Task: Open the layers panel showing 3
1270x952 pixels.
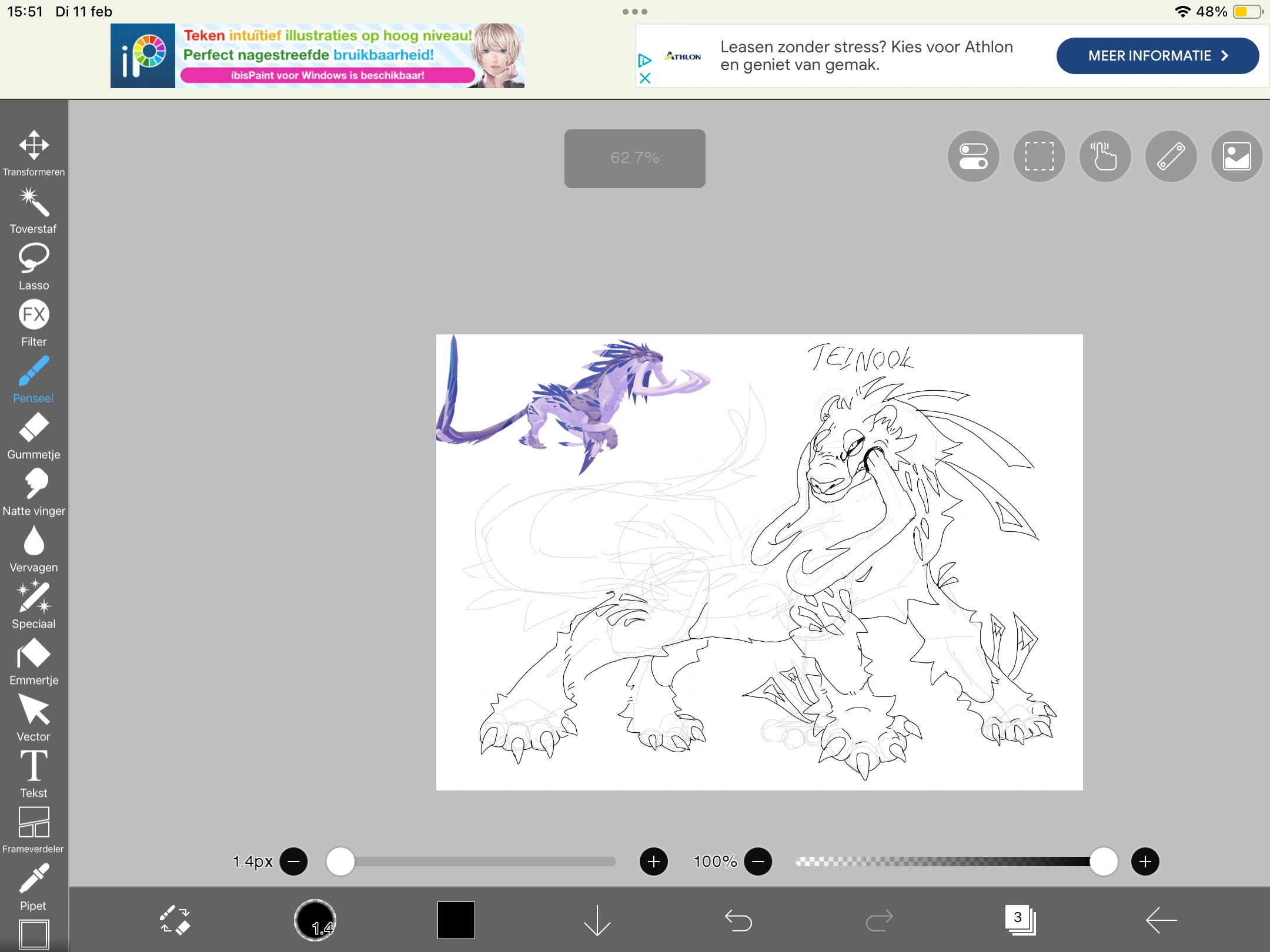Action: click(x=1020, y=920)
